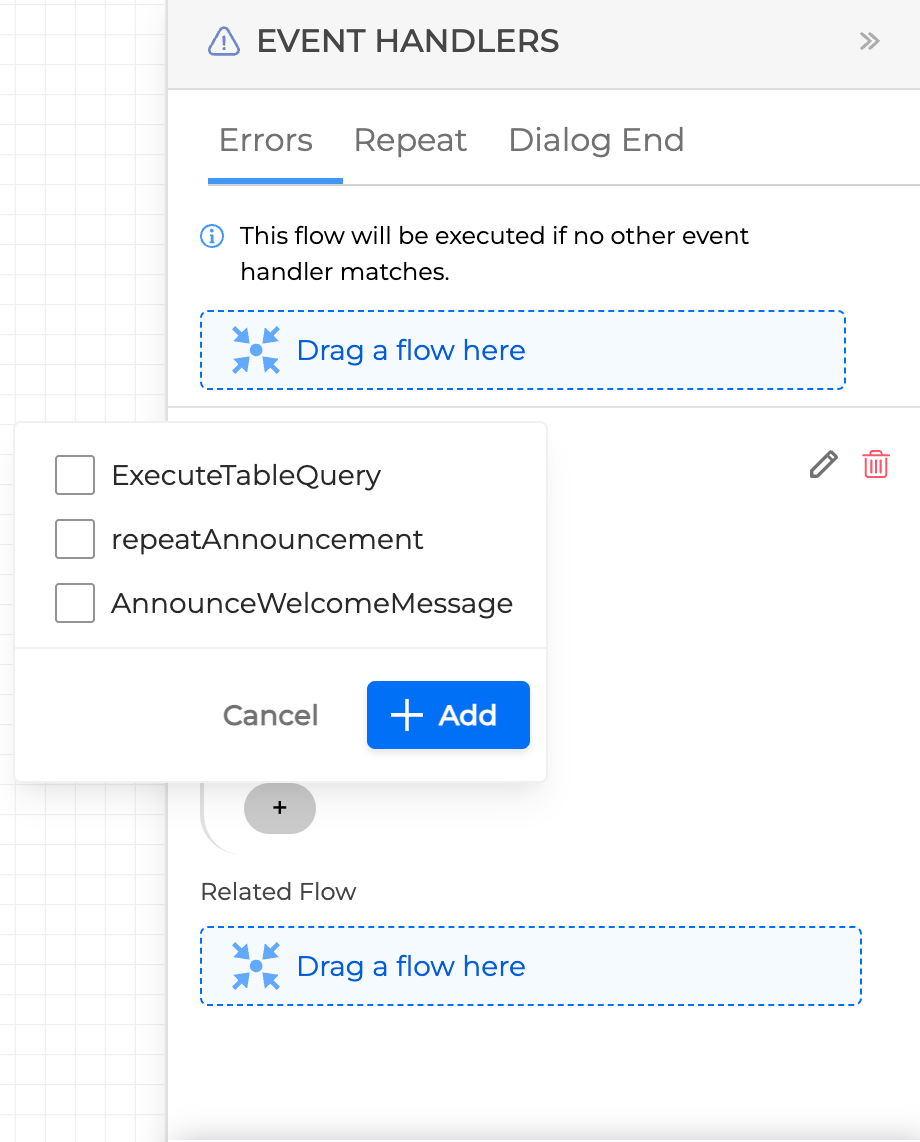Select the Dialog End tab
Image resolution: width=920 pixels, height=1142 pixels.
click(596, 140)
